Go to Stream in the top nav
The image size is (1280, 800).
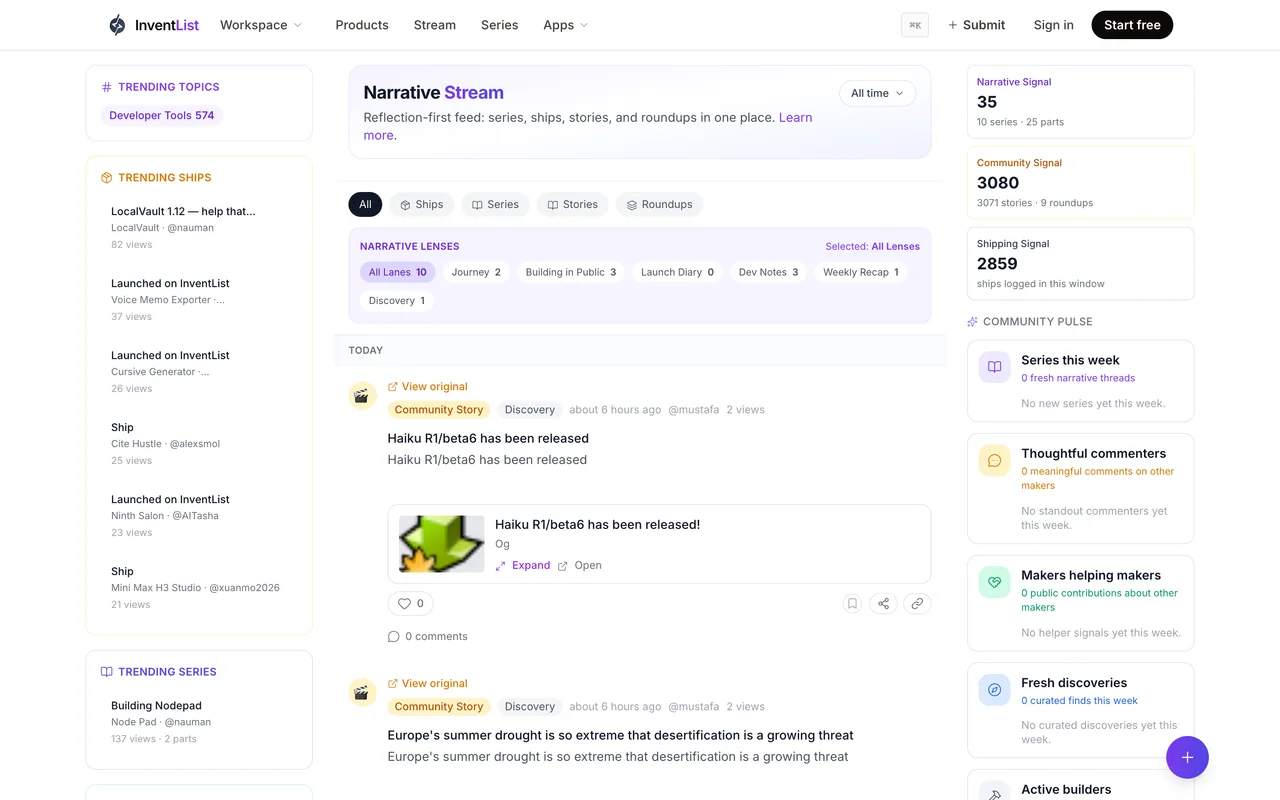click(435, 25)
